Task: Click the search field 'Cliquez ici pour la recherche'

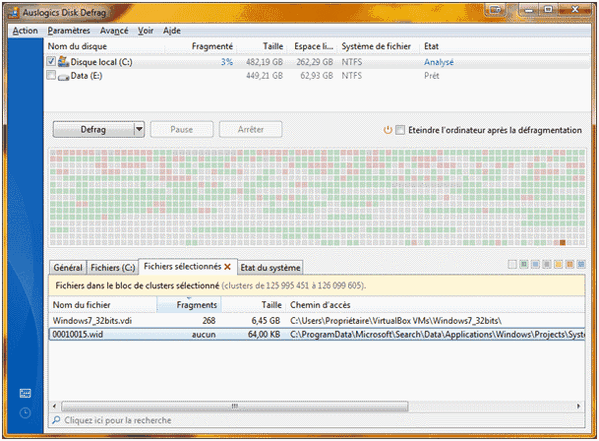Action: point(317,420)
